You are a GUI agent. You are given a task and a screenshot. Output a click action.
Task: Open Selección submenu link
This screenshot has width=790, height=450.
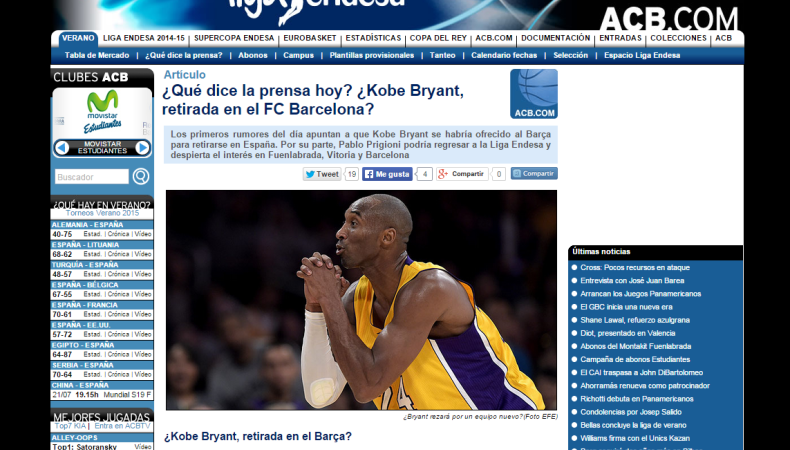(570, 55)
